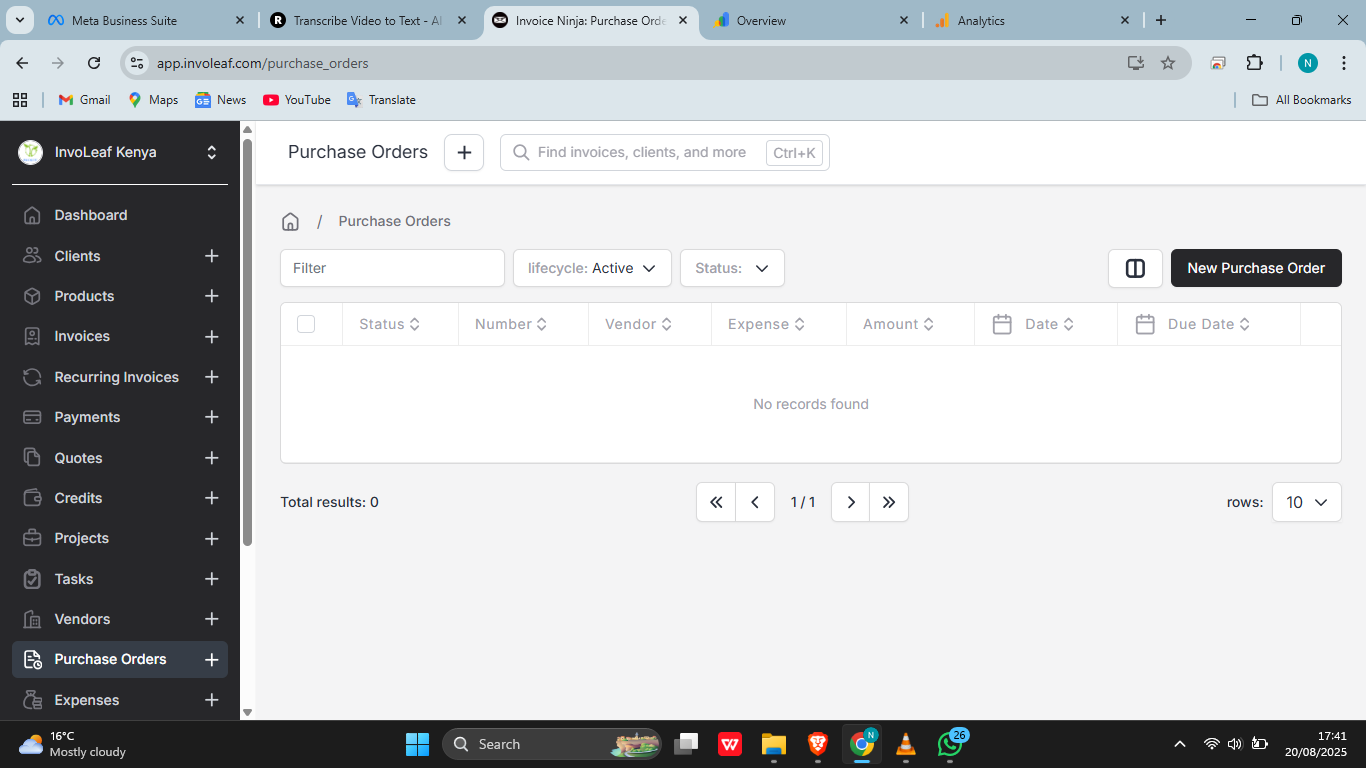Change the rows per page dropdown
1366x768 pixels.
click(x=1306, y=502)
